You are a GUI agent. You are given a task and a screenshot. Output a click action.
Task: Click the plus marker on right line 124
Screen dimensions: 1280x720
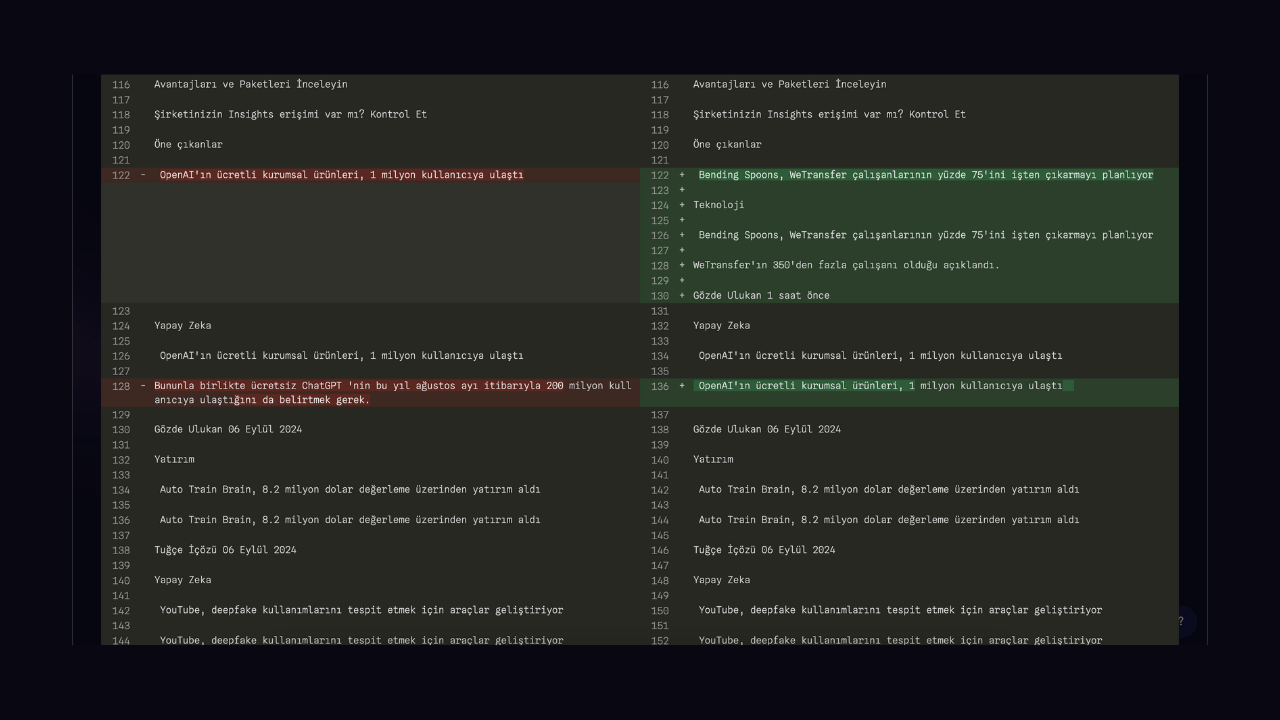(682, 205)
